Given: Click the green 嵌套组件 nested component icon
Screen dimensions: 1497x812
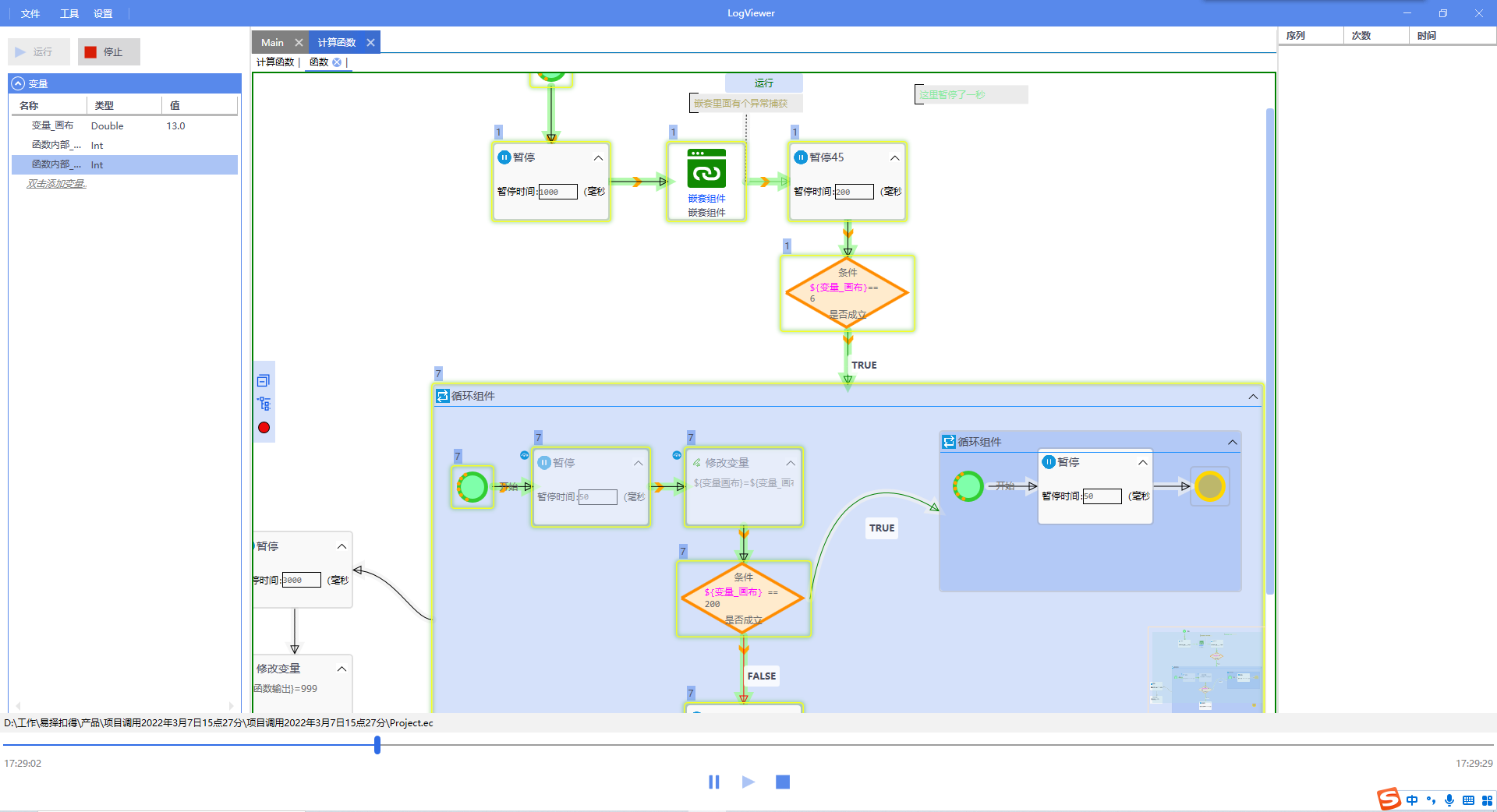Looking at the screenshot, I should (706, 168).
